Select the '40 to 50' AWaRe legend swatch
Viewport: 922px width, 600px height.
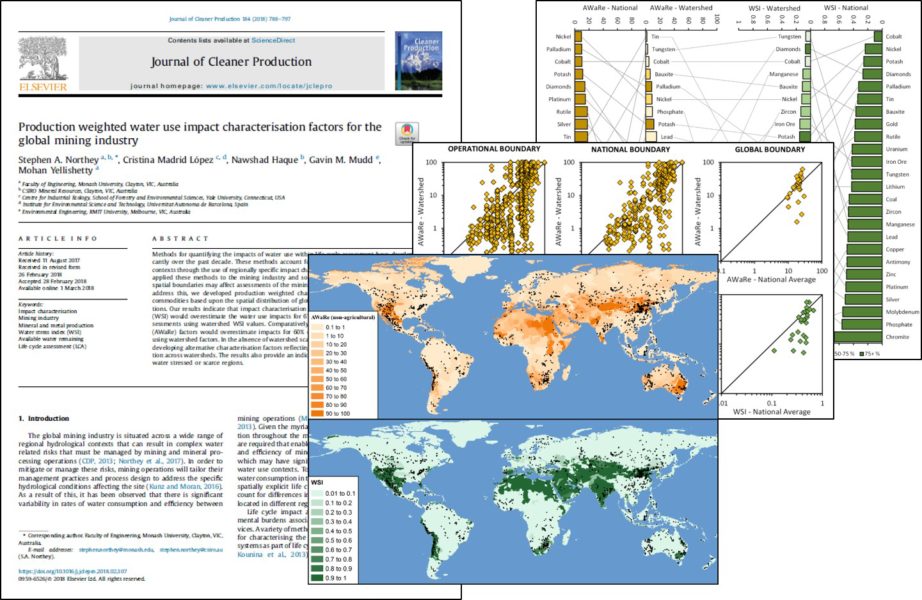click(316, 371)
